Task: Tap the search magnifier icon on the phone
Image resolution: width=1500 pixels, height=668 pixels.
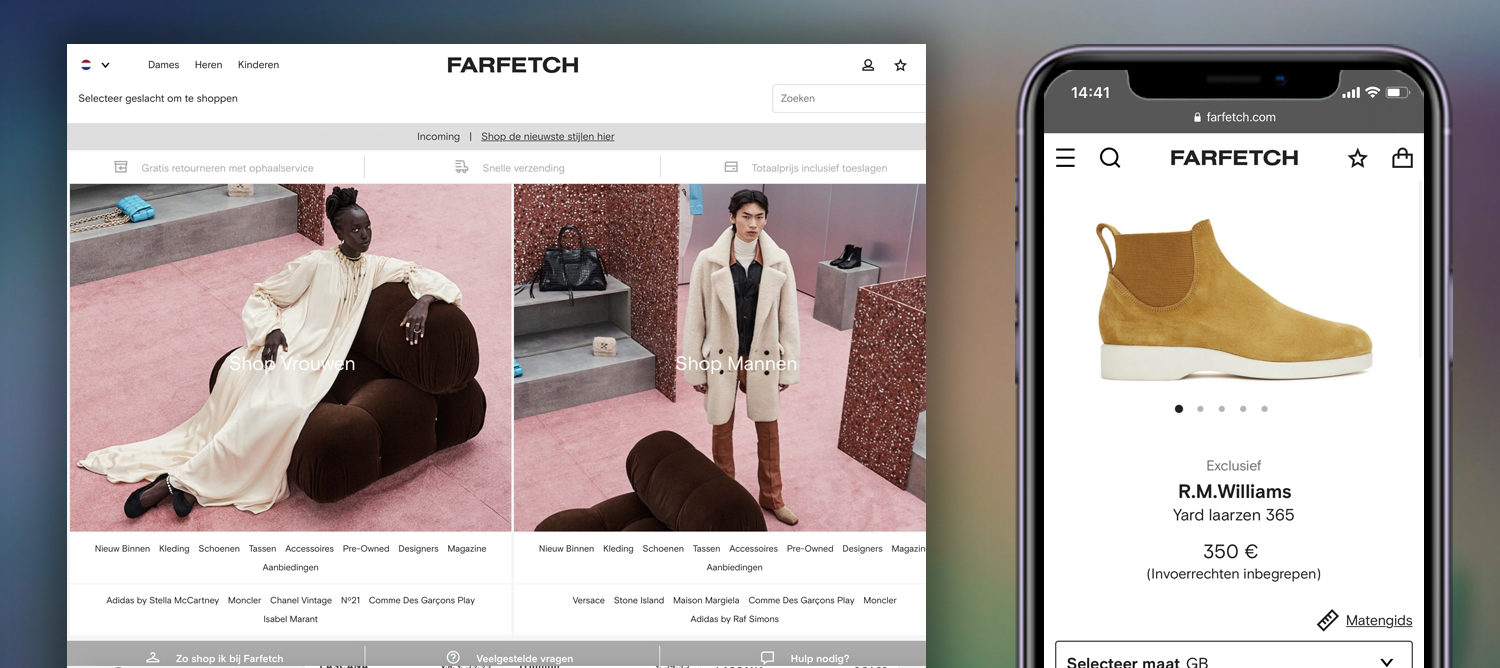Action: pos(1110,157)
